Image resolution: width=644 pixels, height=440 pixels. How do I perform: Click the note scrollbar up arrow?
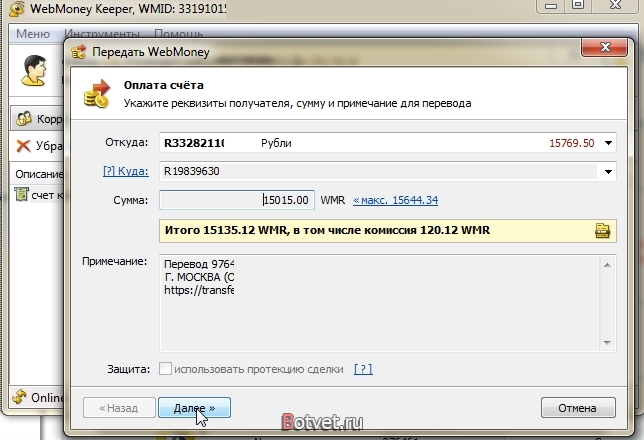[x=607, y=265]
